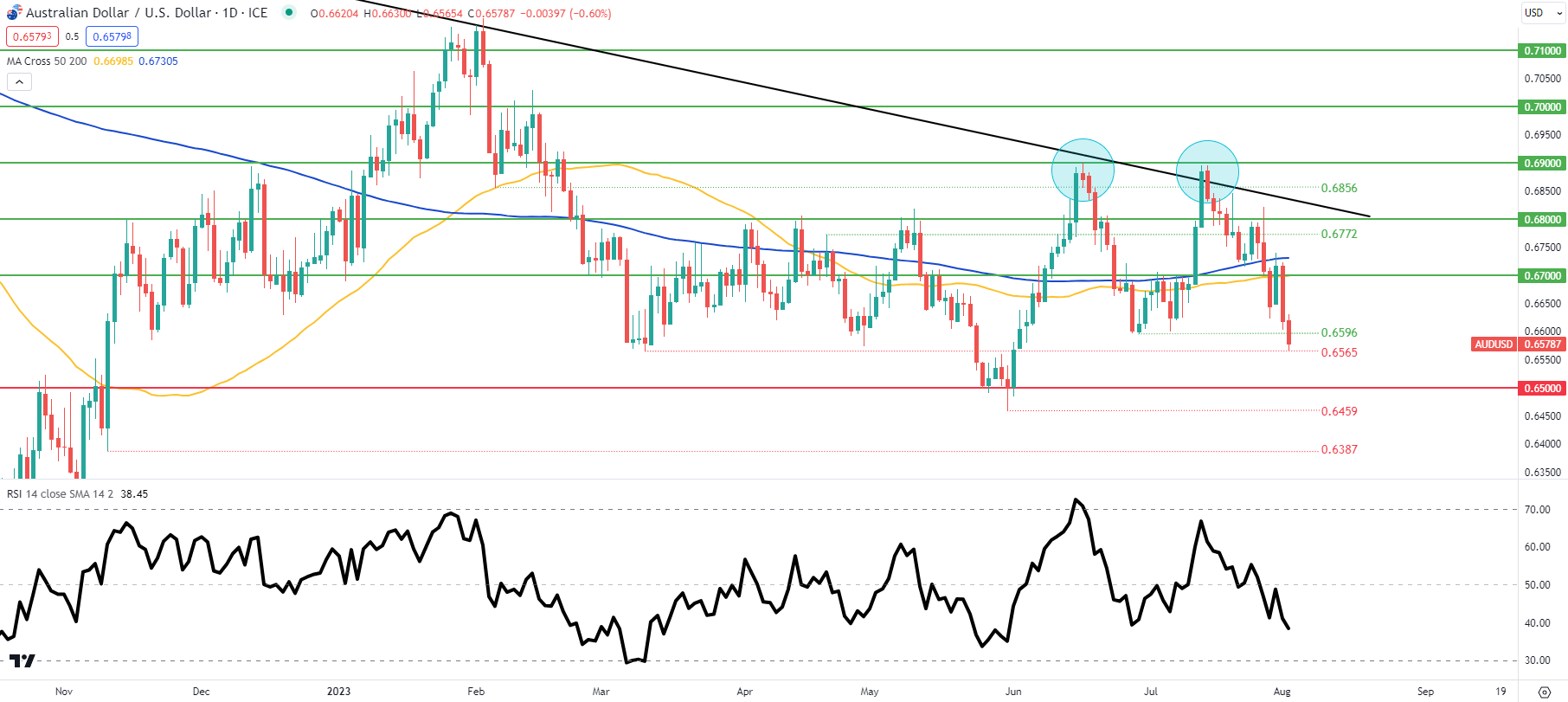Click the AUDUSD current price tag
1568x702 pixels.
click(1518, 345)
